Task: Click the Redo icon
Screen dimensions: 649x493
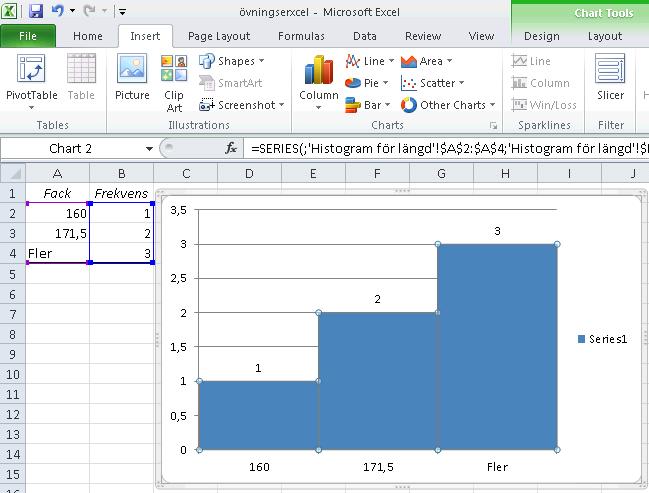Action: click(x=89, y=11)
